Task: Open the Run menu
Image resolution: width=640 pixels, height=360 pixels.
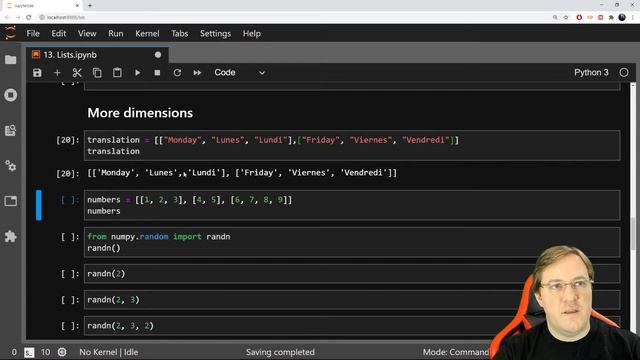Action: [116, 33]
